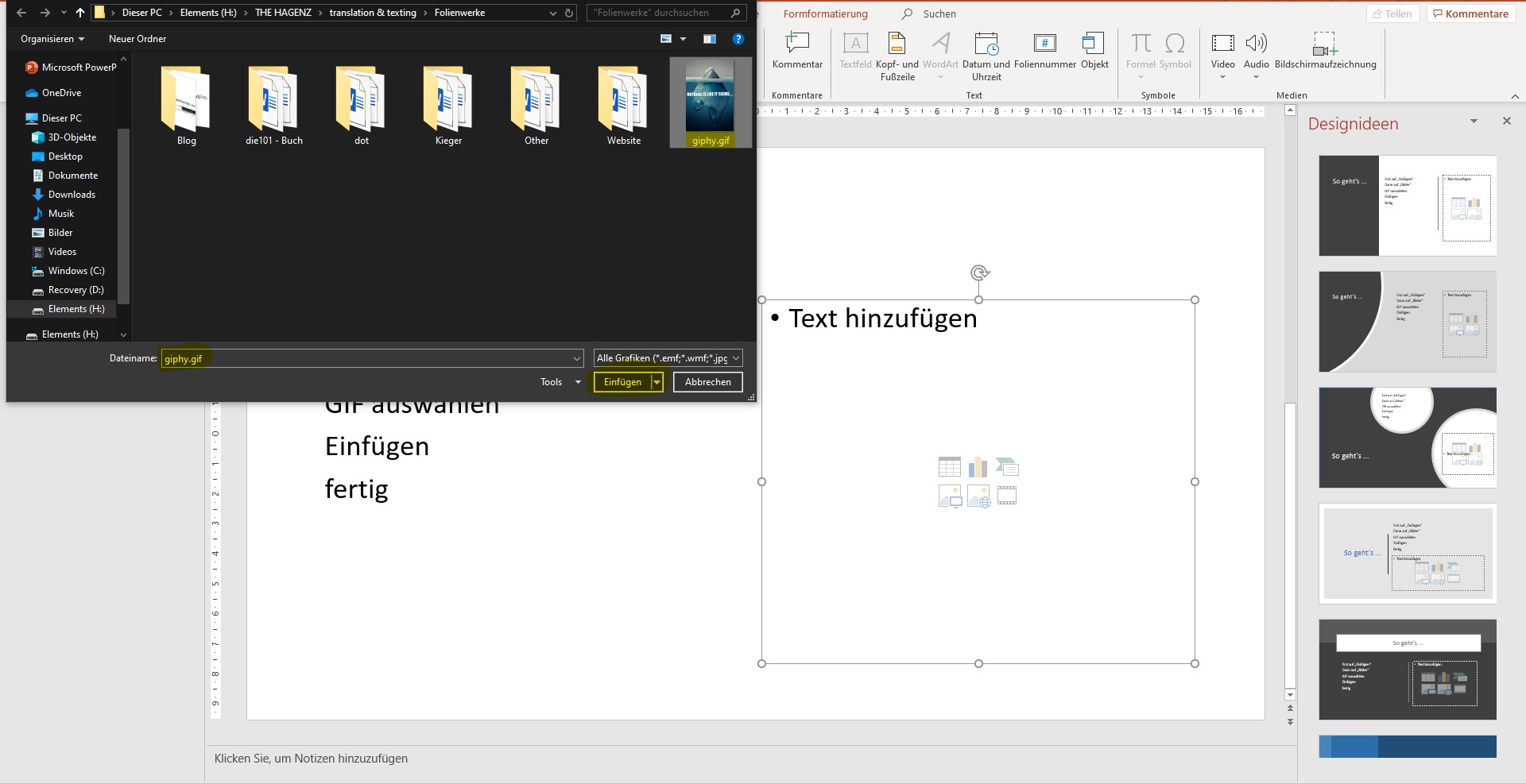1526x784 pixels.
Task: Open the Website folder
Action: pyautogui.click(x=624, y=106)
